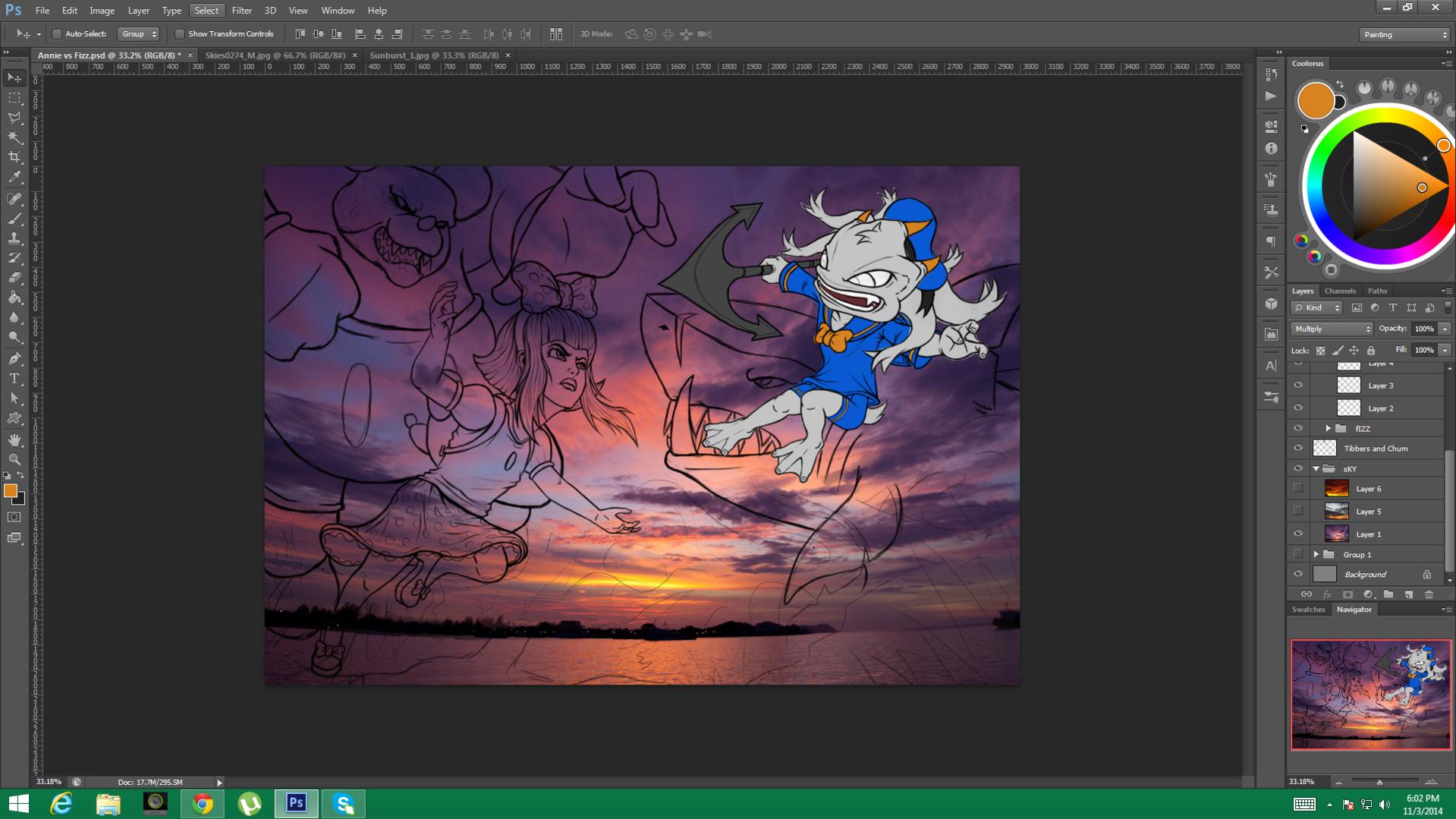
Task: Show hidden Group 1
Action: [1298, 555]
